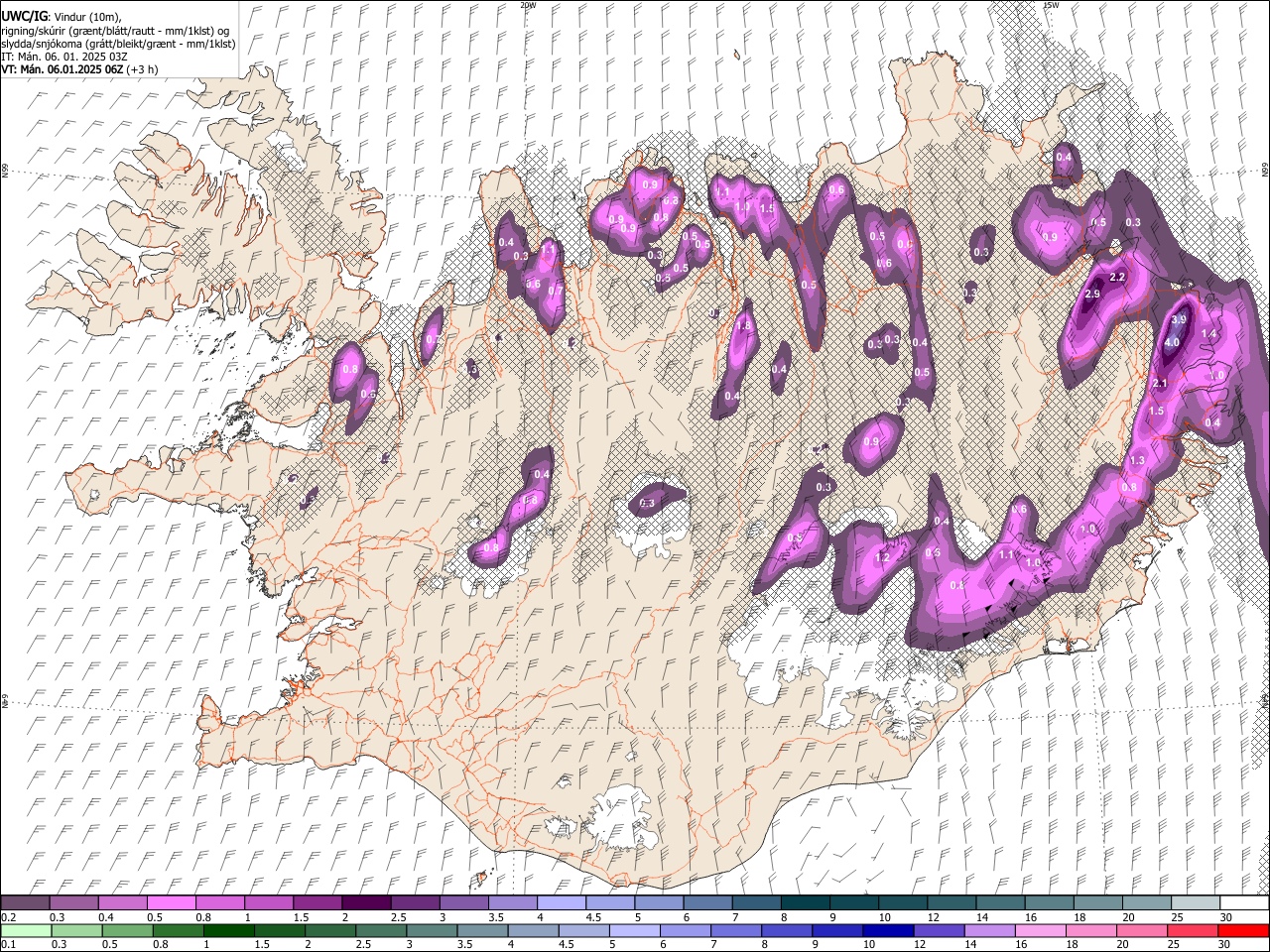This screenshot has height=952, width=1270.
Task: Click the 'VT: Mán. 06.01.2025 06Z (+3 h)' line
Action: point(79,69)
